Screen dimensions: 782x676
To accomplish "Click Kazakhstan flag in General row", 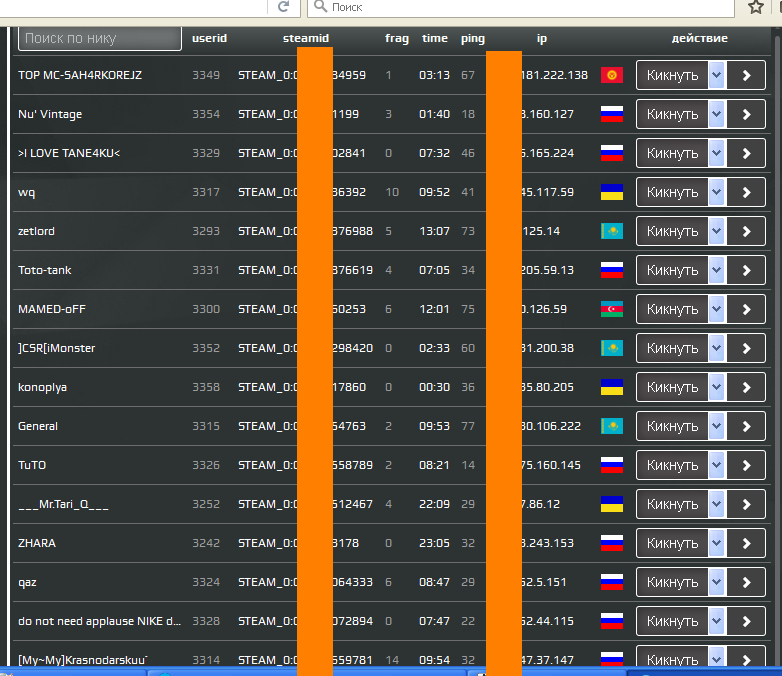I will 612,426.
